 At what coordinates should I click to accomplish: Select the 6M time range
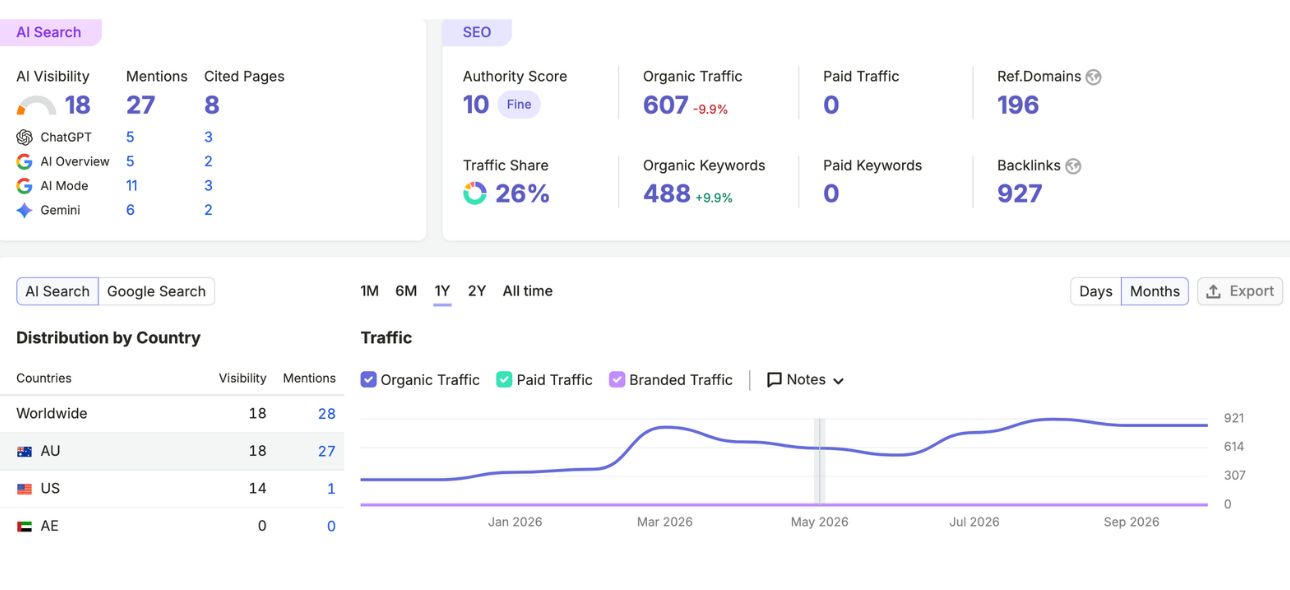click(x=406, y=291)
